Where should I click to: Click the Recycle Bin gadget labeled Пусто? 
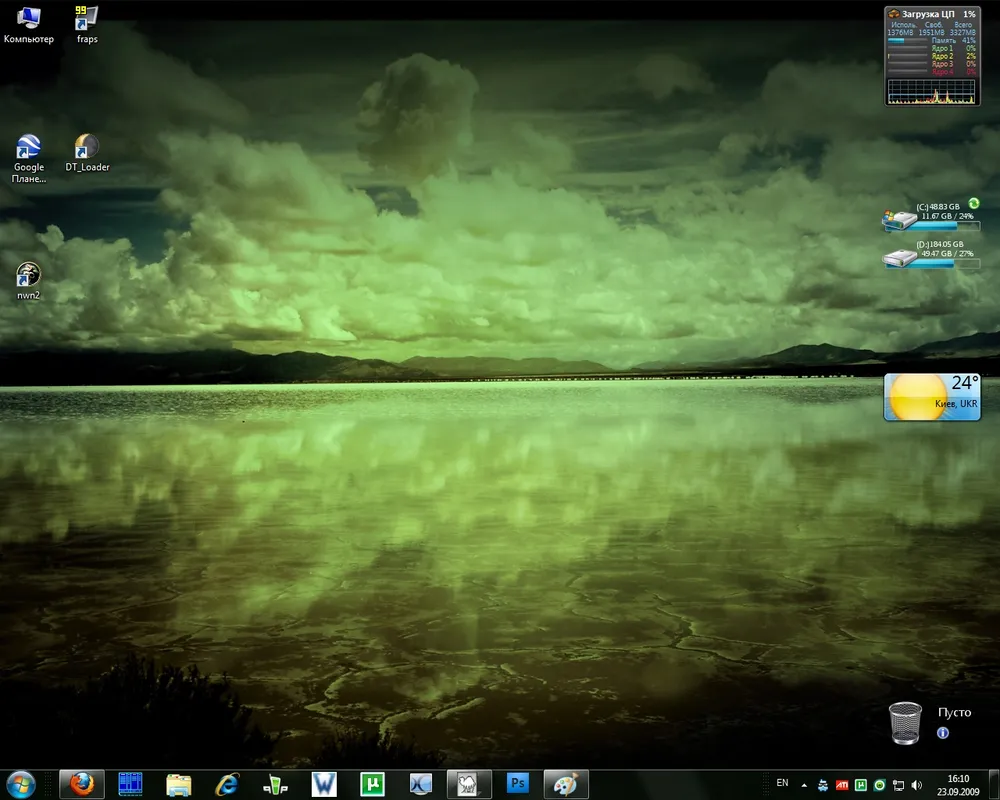click(905, 722)
